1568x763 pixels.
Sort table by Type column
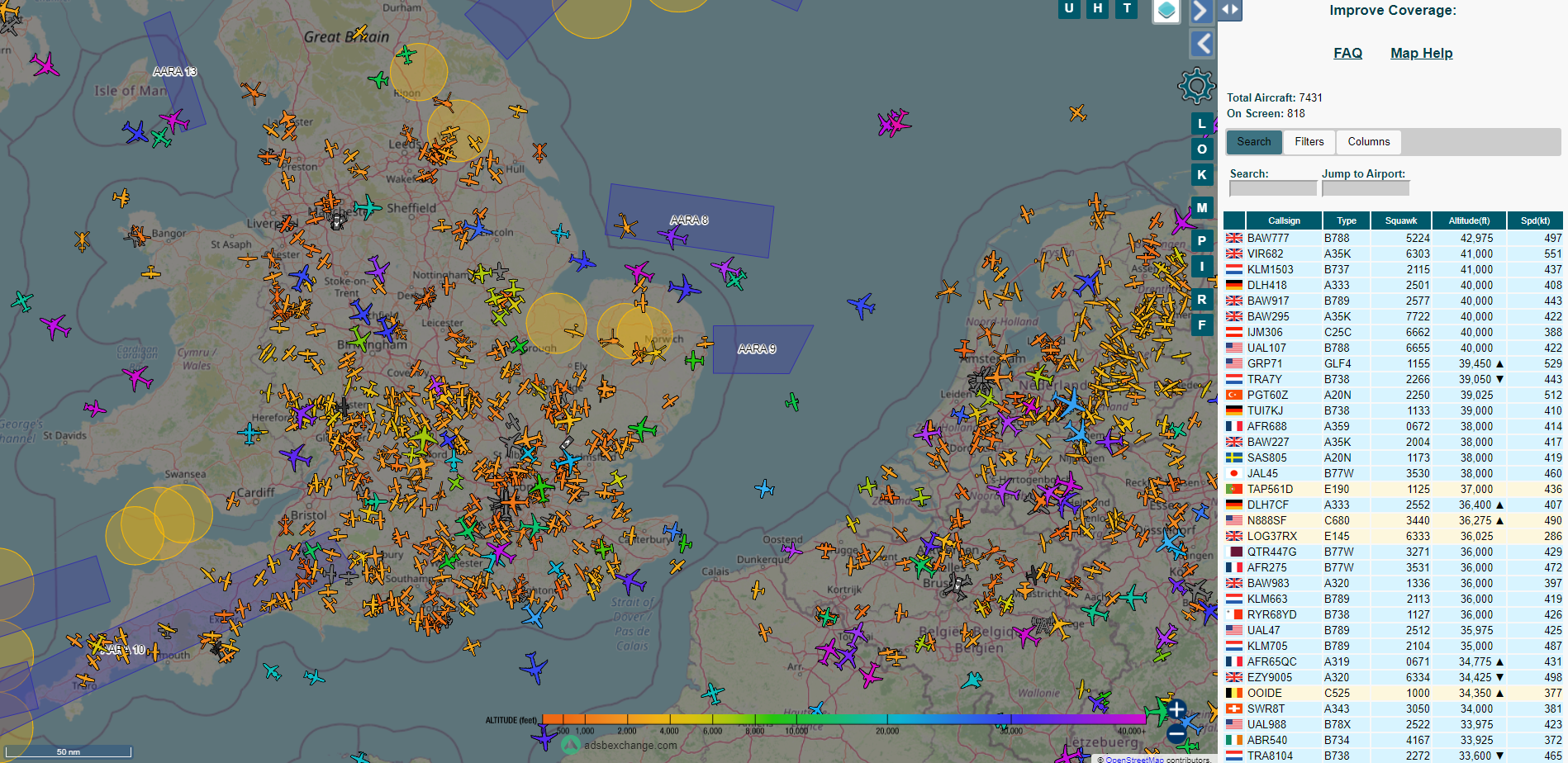(x=1347, y=220)
